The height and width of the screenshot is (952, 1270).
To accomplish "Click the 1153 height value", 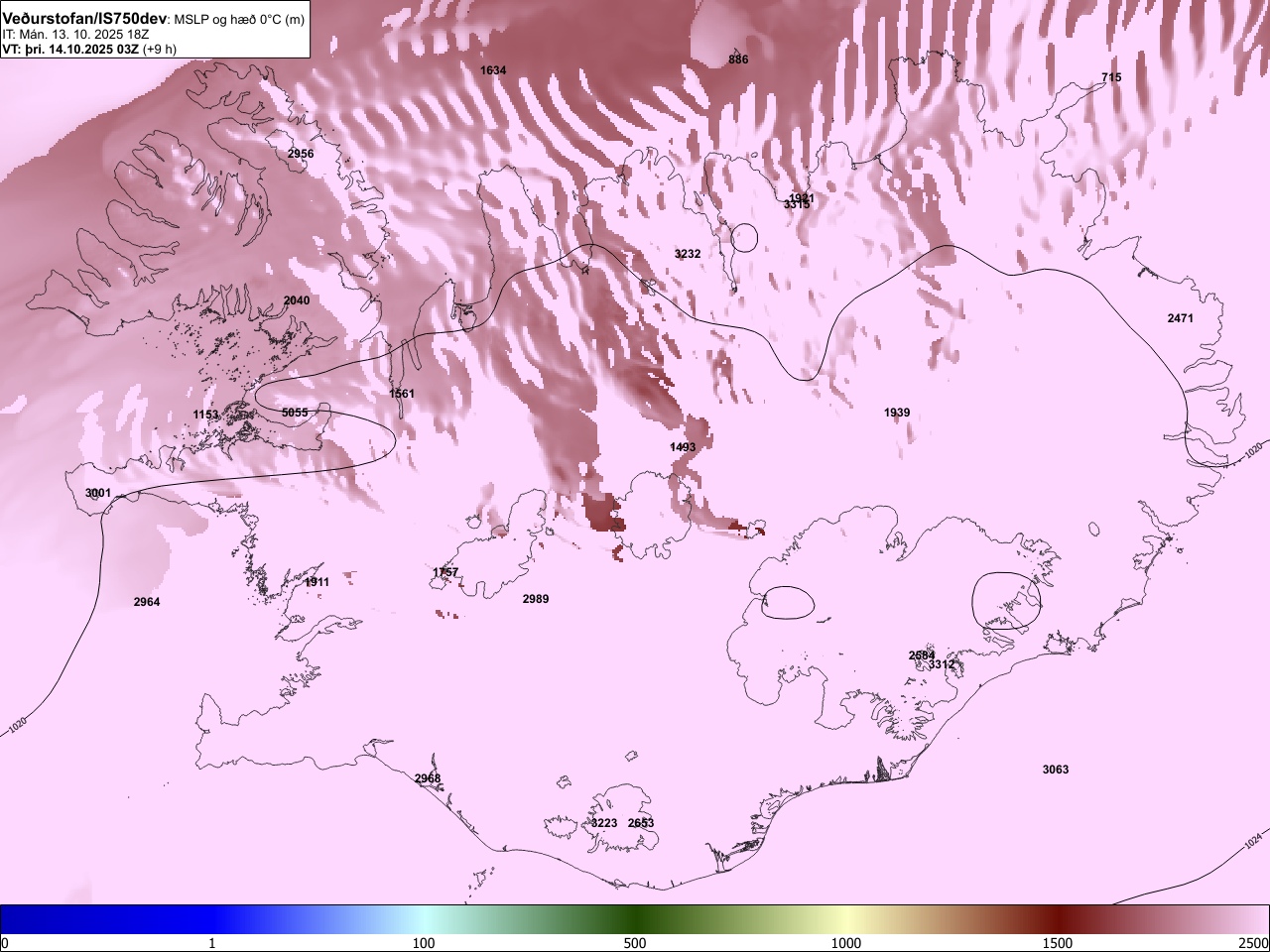I will click(x=206, y=415).
